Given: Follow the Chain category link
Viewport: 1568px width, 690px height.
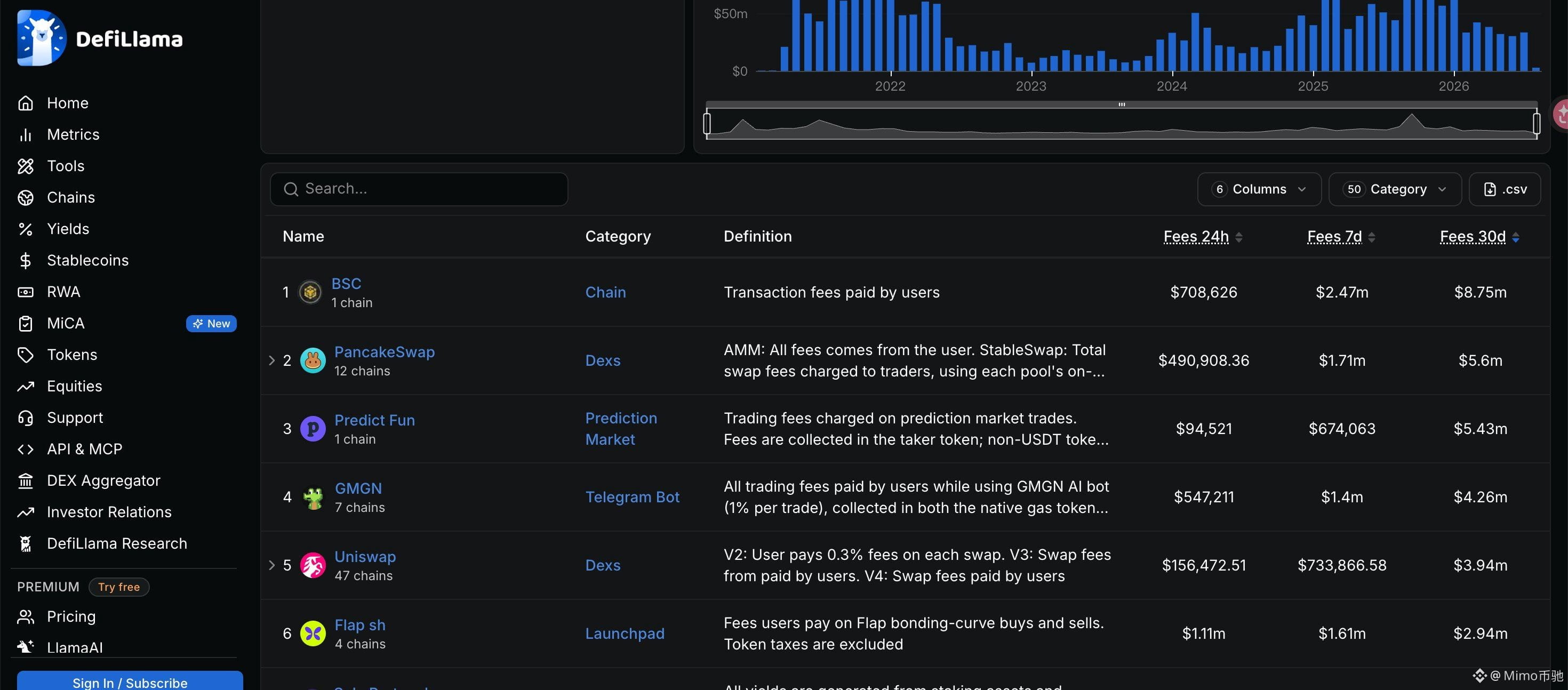Looking at the screenshot, I should pyautogui.click(x=605, y=293).
